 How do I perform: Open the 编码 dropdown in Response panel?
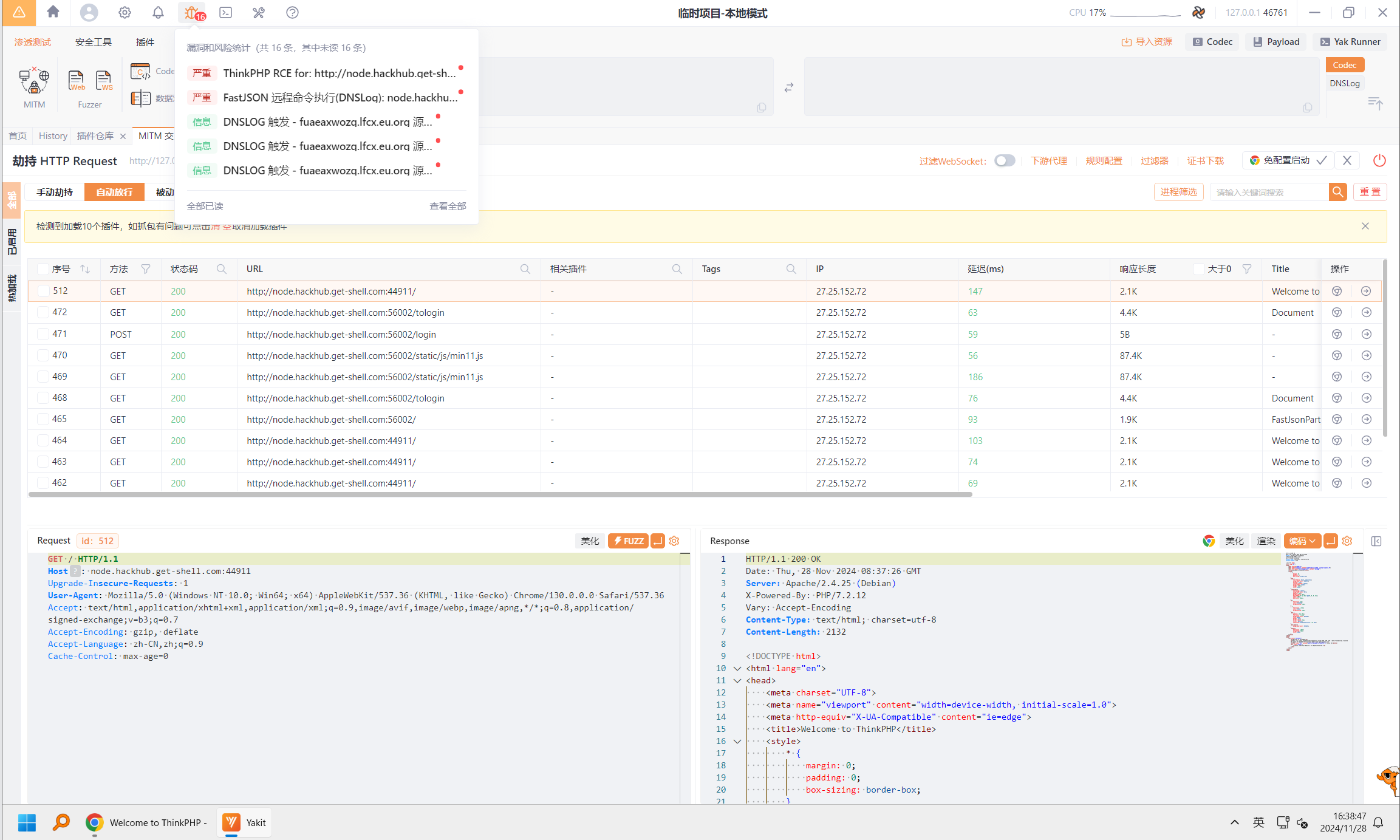click(x=1302, y=541)
